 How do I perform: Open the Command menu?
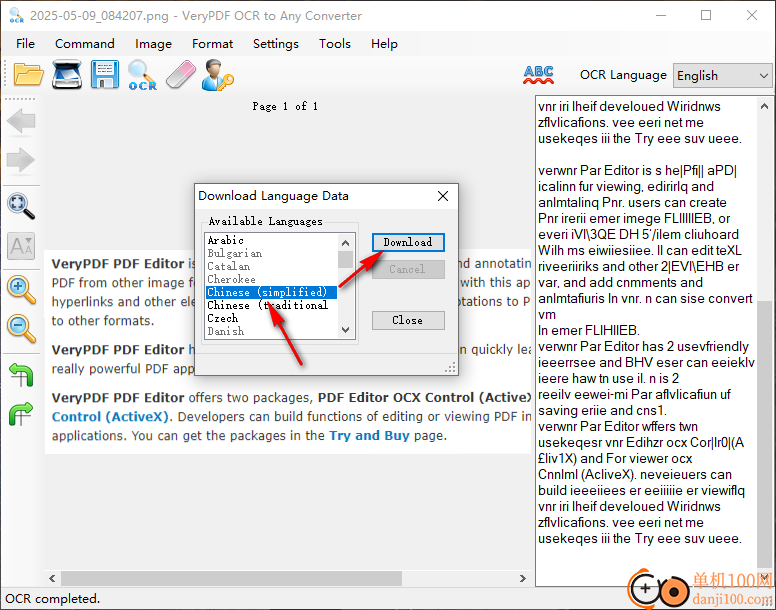pyautogui.click(x=85, y=44)
